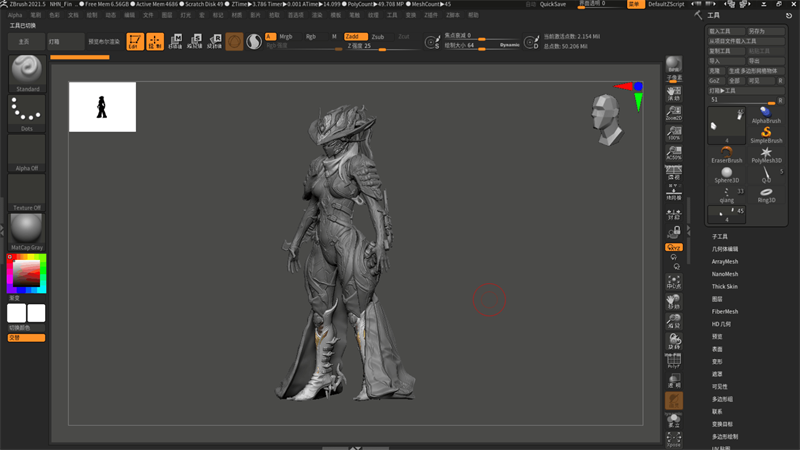The image size is (800, 450).
Task: Click the EraserBrush tool
Action: pos(726,152)
